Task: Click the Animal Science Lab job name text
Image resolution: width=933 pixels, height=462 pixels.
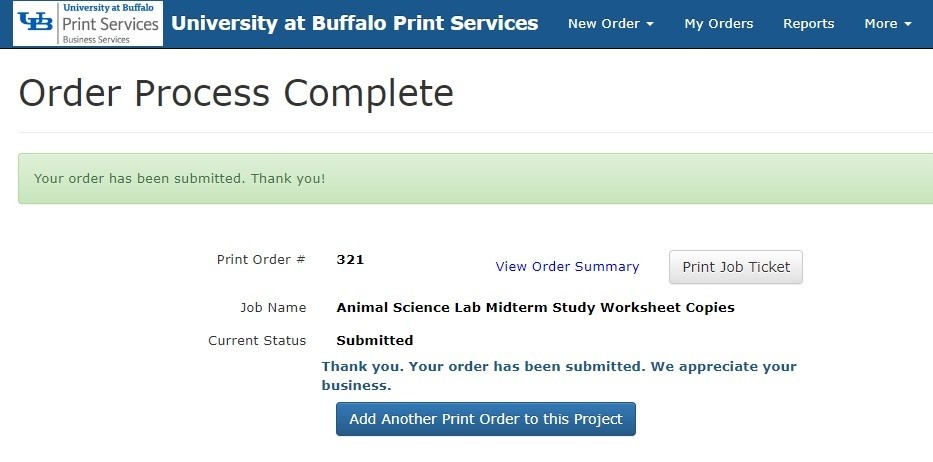Action: (535, 308)
